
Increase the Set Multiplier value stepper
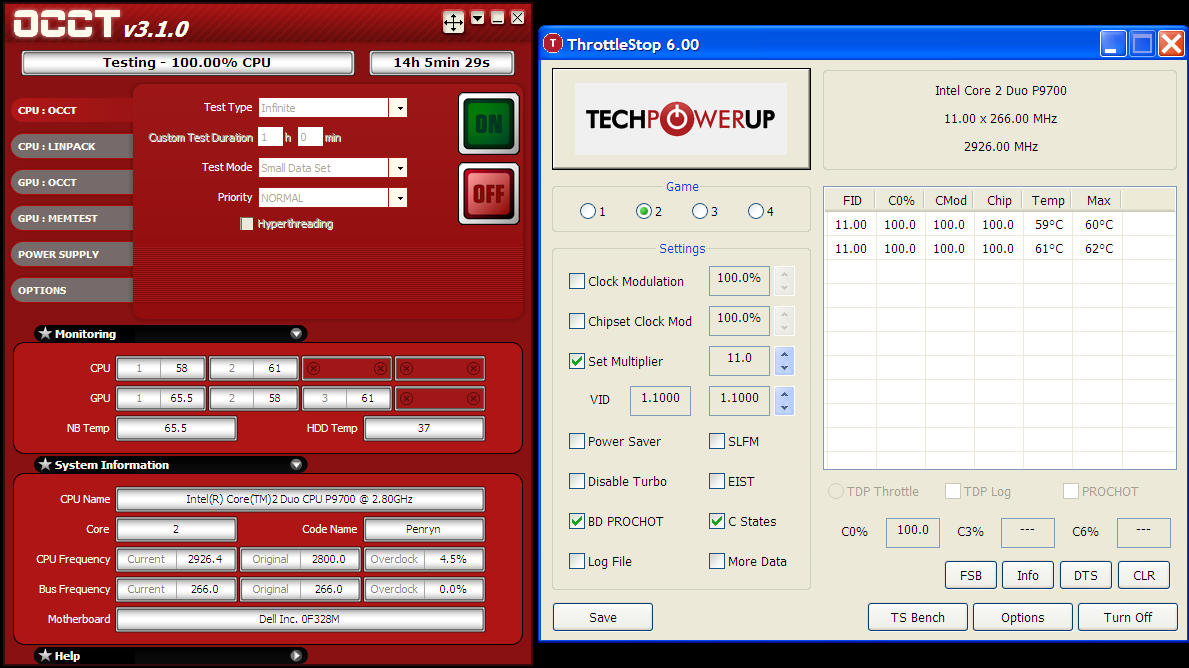tap(785, 355)
